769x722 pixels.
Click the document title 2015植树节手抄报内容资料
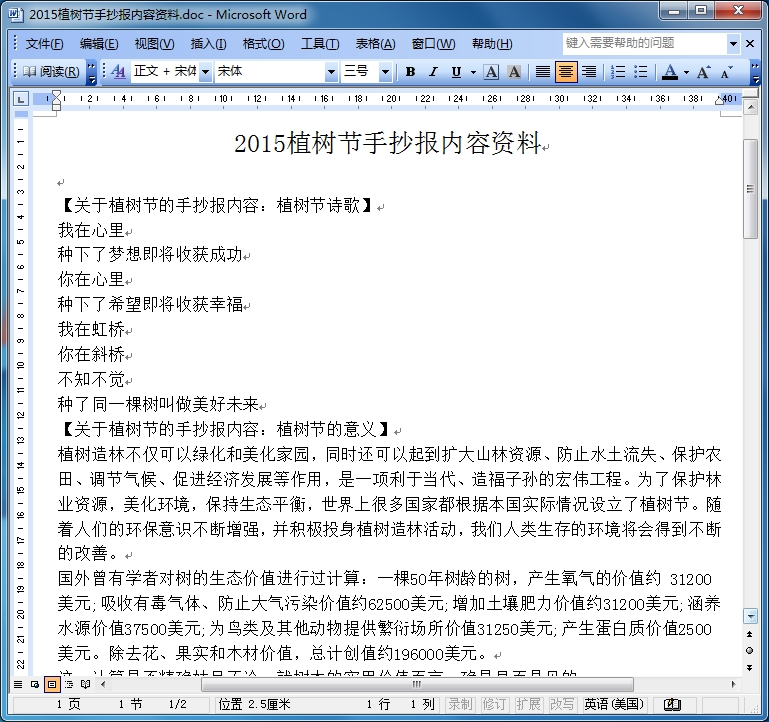(x=387, y=143)
